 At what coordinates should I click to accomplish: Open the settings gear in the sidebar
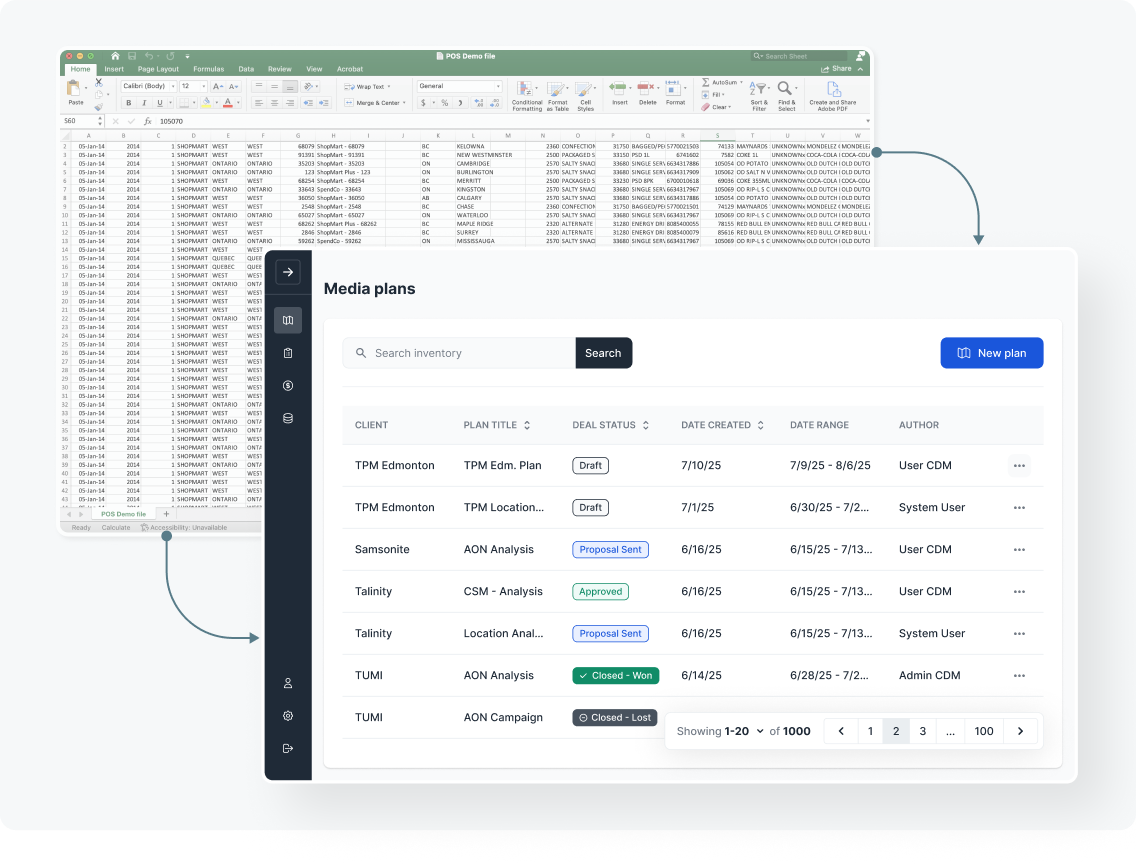(288, 716)
